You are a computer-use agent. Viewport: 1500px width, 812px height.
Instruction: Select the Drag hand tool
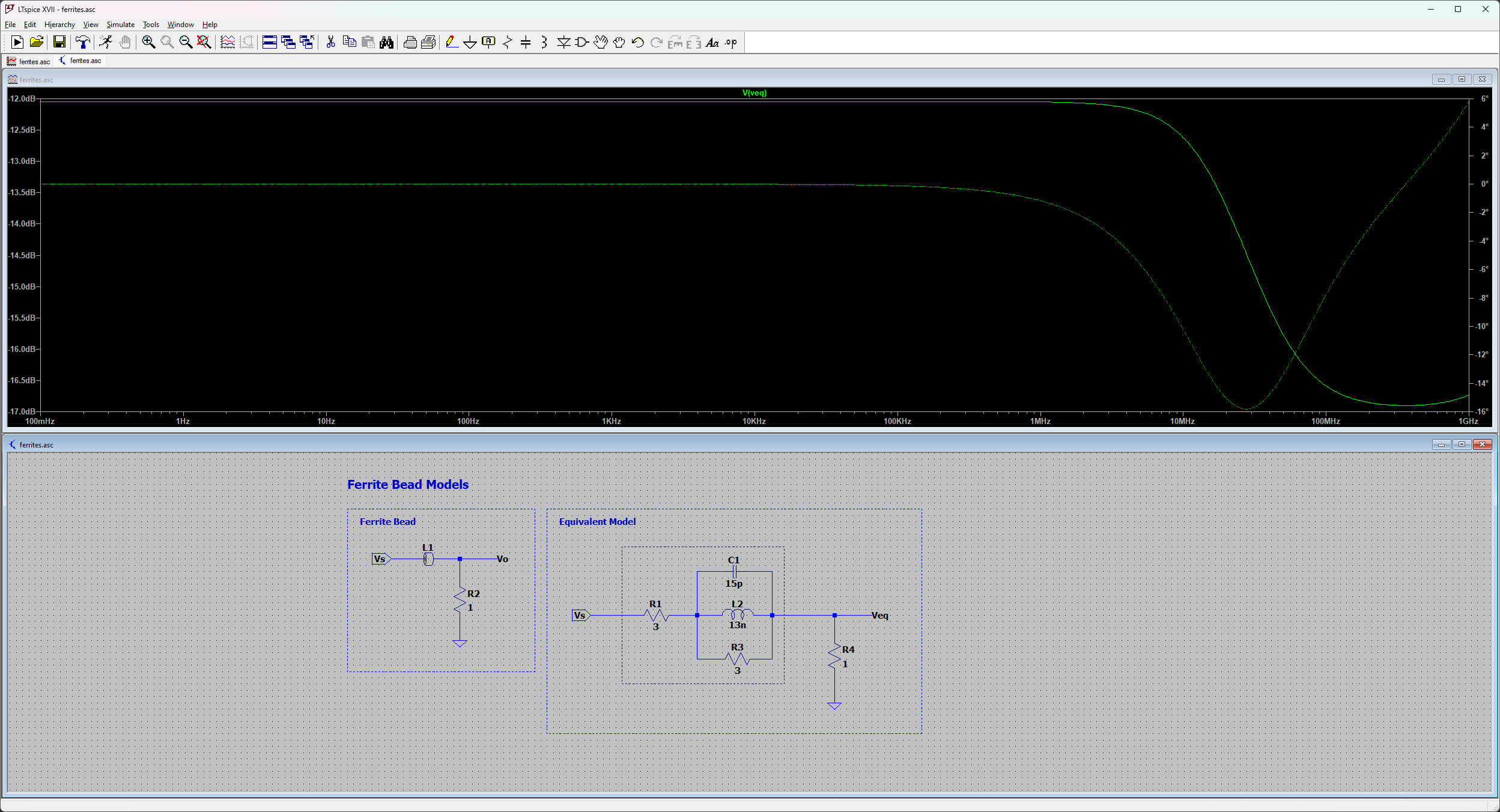click(619, 42)
